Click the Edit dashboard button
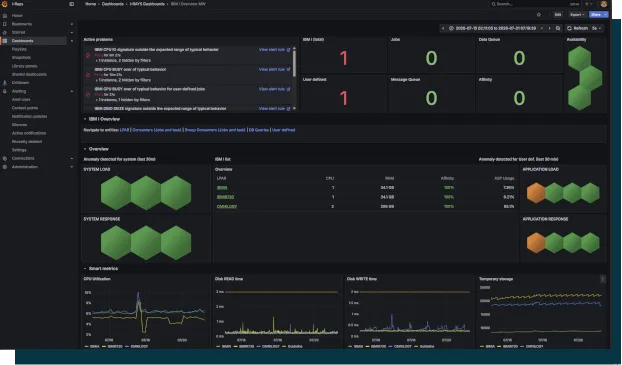Image resolution: width=622 pixels, height=365 pixels. tap(558, 15)
